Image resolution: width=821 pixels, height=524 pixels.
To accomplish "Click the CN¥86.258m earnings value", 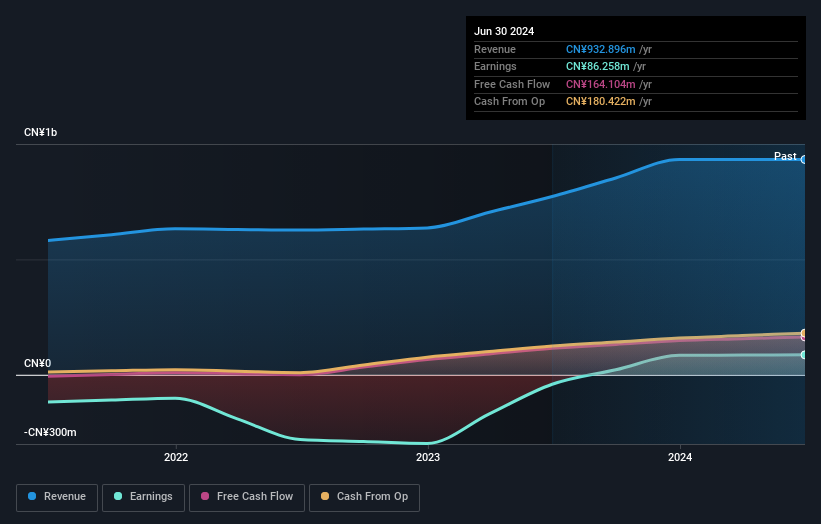I will (597, 66).
